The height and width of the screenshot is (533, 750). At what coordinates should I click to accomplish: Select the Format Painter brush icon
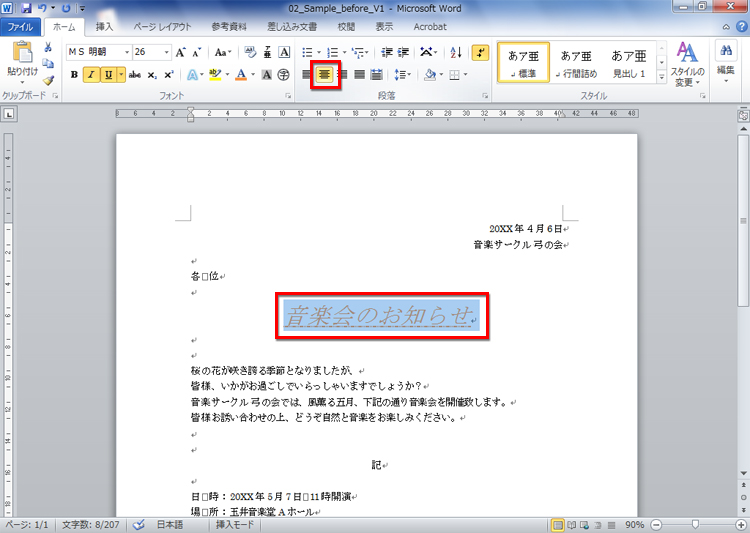coord(48,80)
